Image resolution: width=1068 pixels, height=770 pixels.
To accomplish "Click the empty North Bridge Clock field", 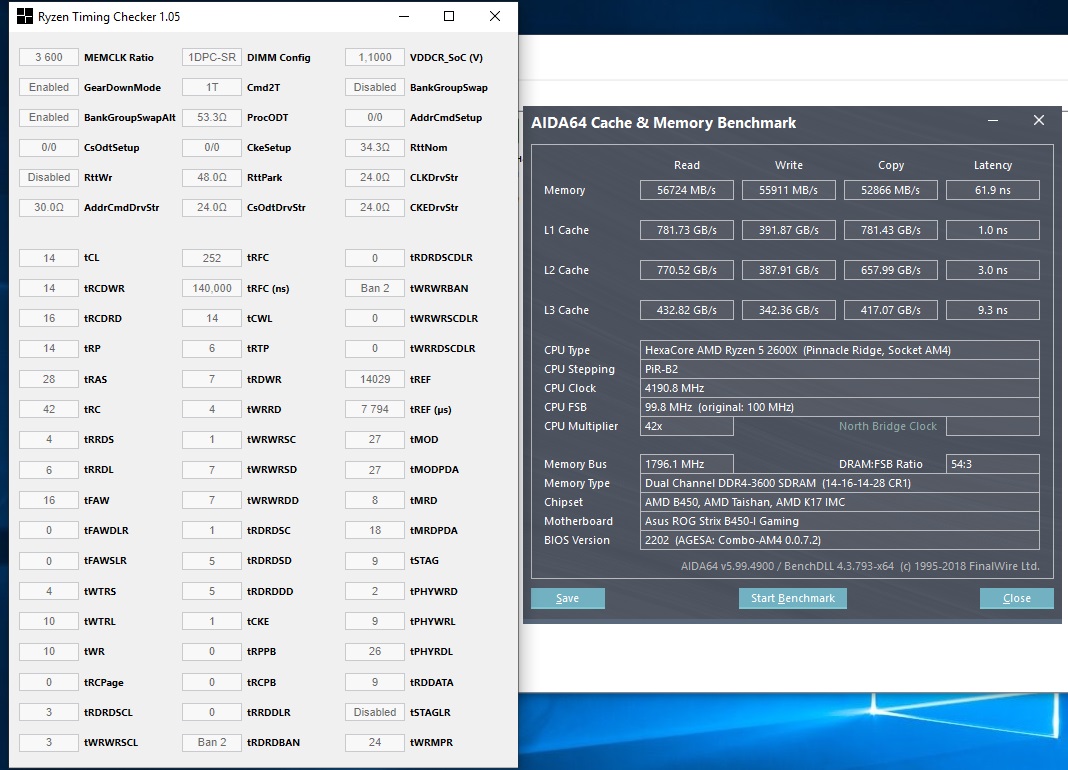I will pos(992,426).
